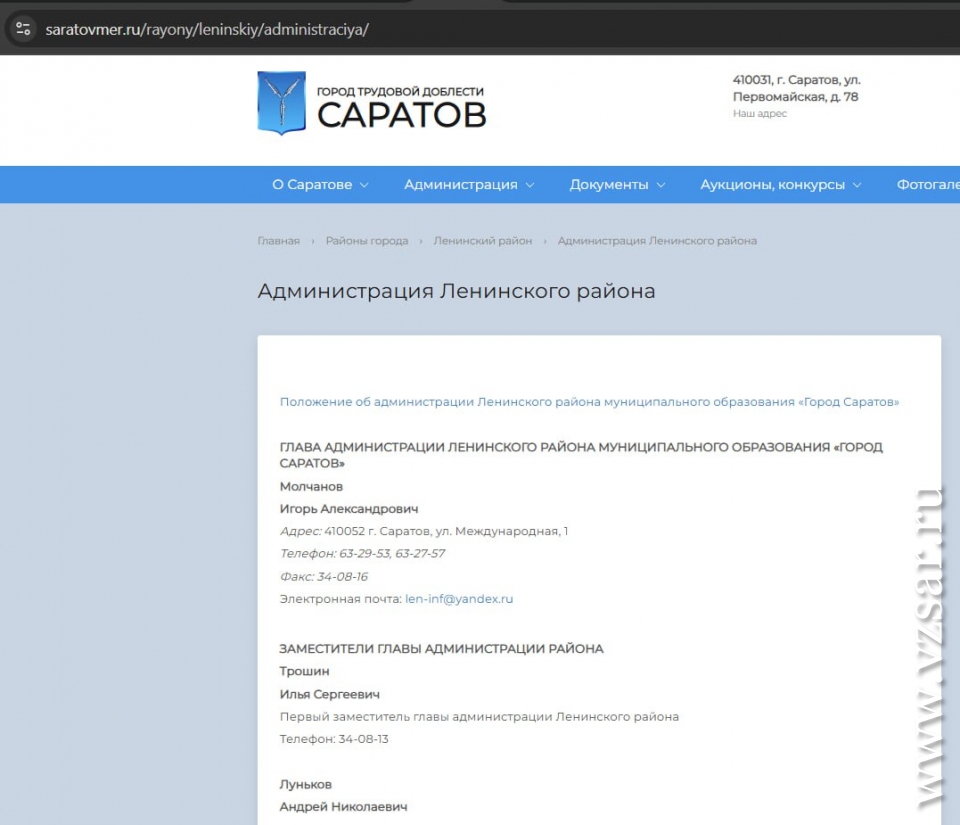Click breadcrumb Администрация Ленинского района
Image resolution: width=960 pixels, height=825 pixels.
tap(657, 241)
